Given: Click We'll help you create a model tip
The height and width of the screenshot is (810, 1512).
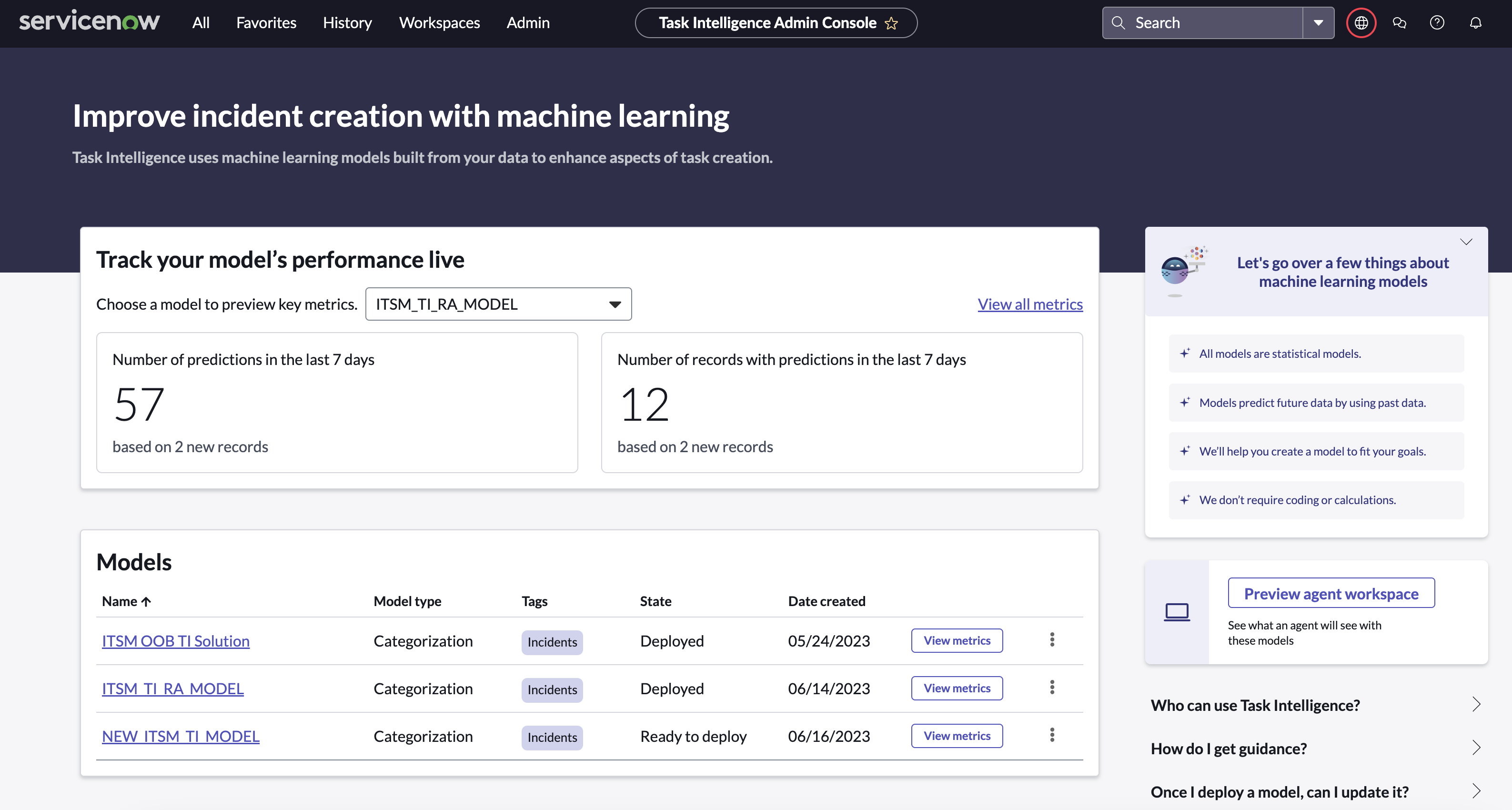Looking at the screenshot, I should pos(1316,451).
